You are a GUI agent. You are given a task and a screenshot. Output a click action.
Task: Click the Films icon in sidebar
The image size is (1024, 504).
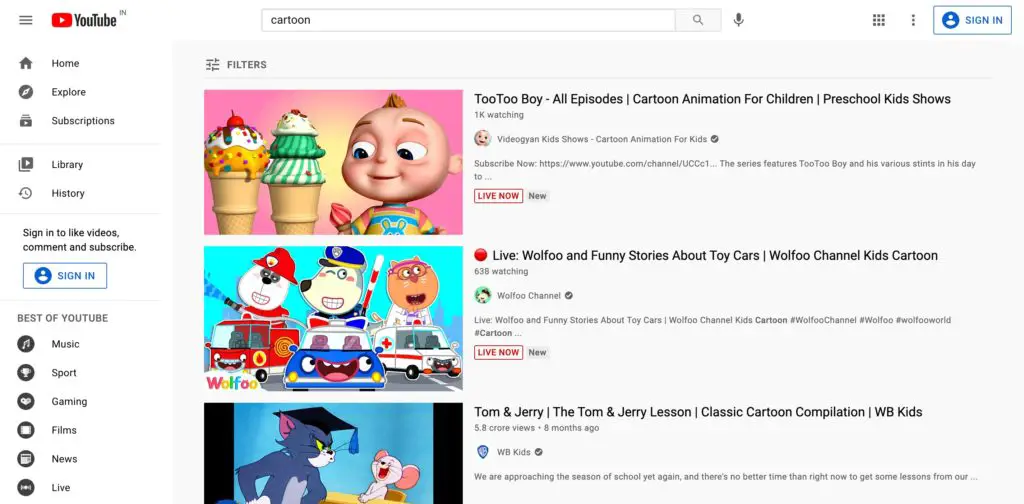25,430
